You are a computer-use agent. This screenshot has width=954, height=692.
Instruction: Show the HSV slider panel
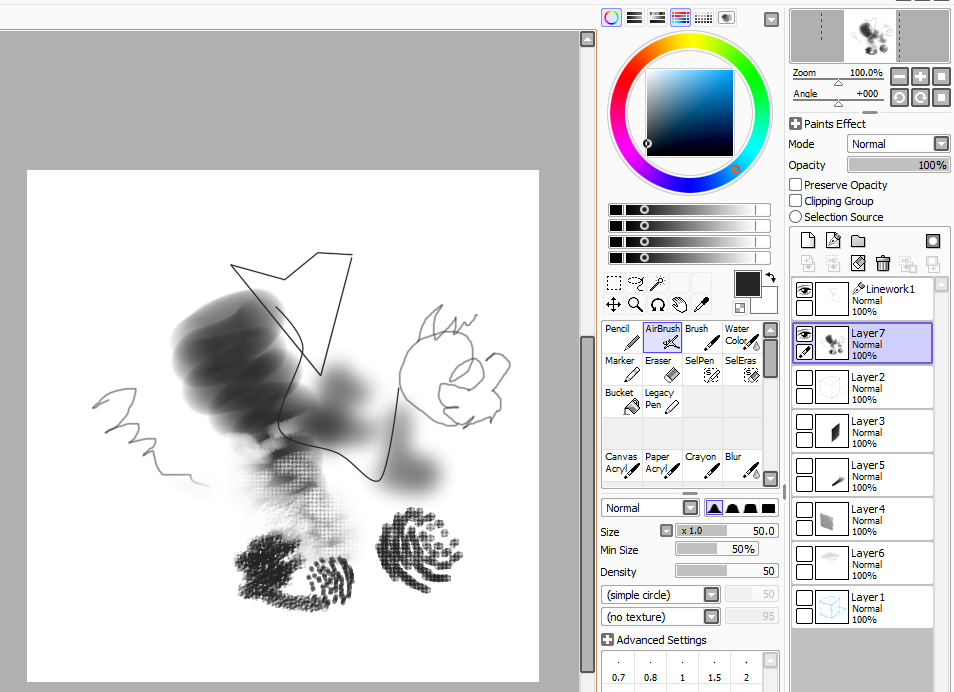[x=657, y=18]
